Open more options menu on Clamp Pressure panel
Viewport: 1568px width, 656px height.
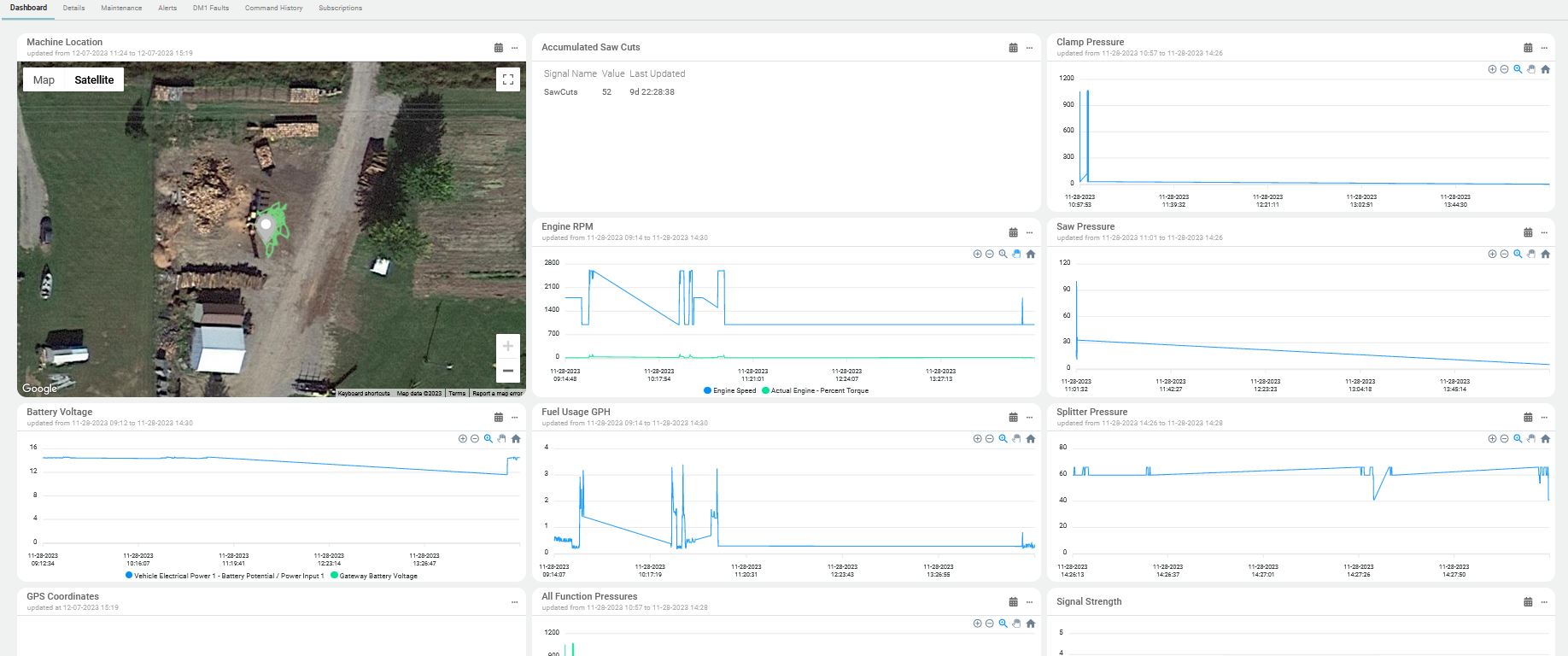[1544, 48]
